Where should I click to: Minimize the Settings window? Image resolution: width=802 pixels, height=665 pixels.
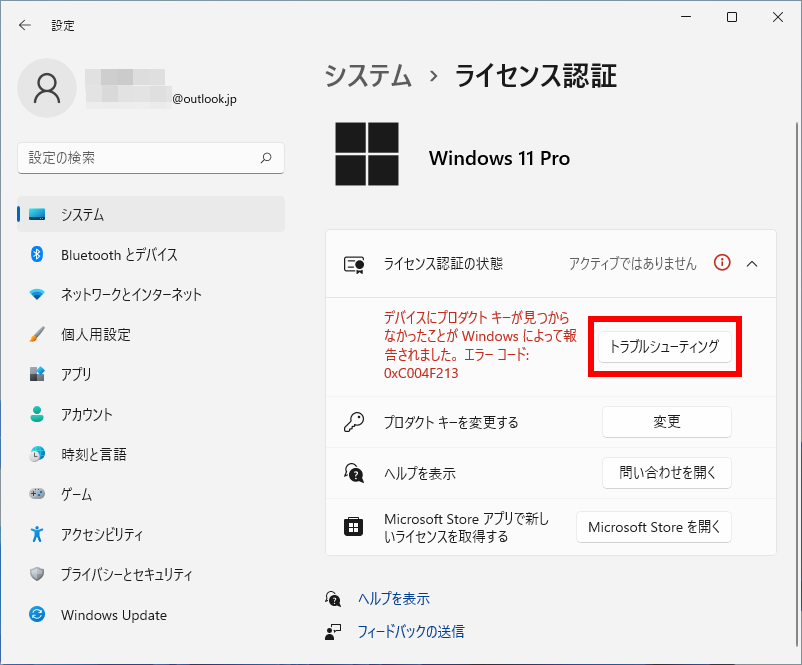pos(686,17)
